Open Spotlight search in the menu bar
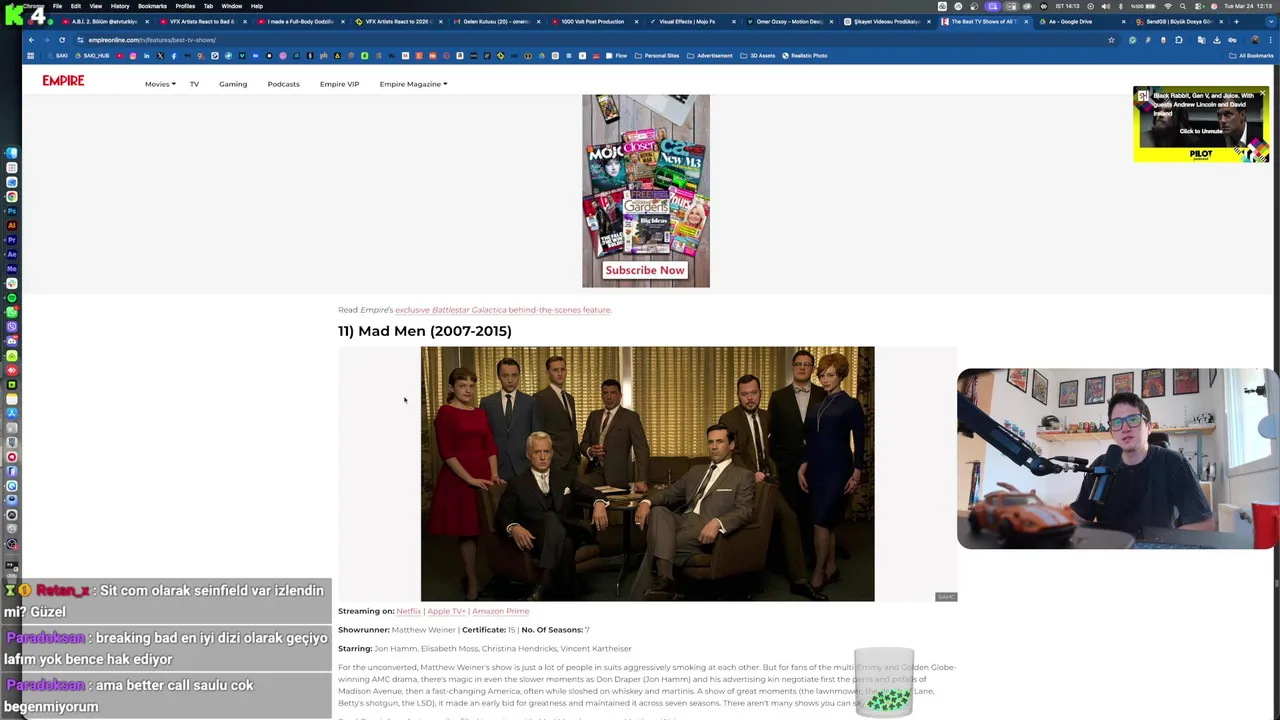1280x720 pixels. (x=1183, y=6)
